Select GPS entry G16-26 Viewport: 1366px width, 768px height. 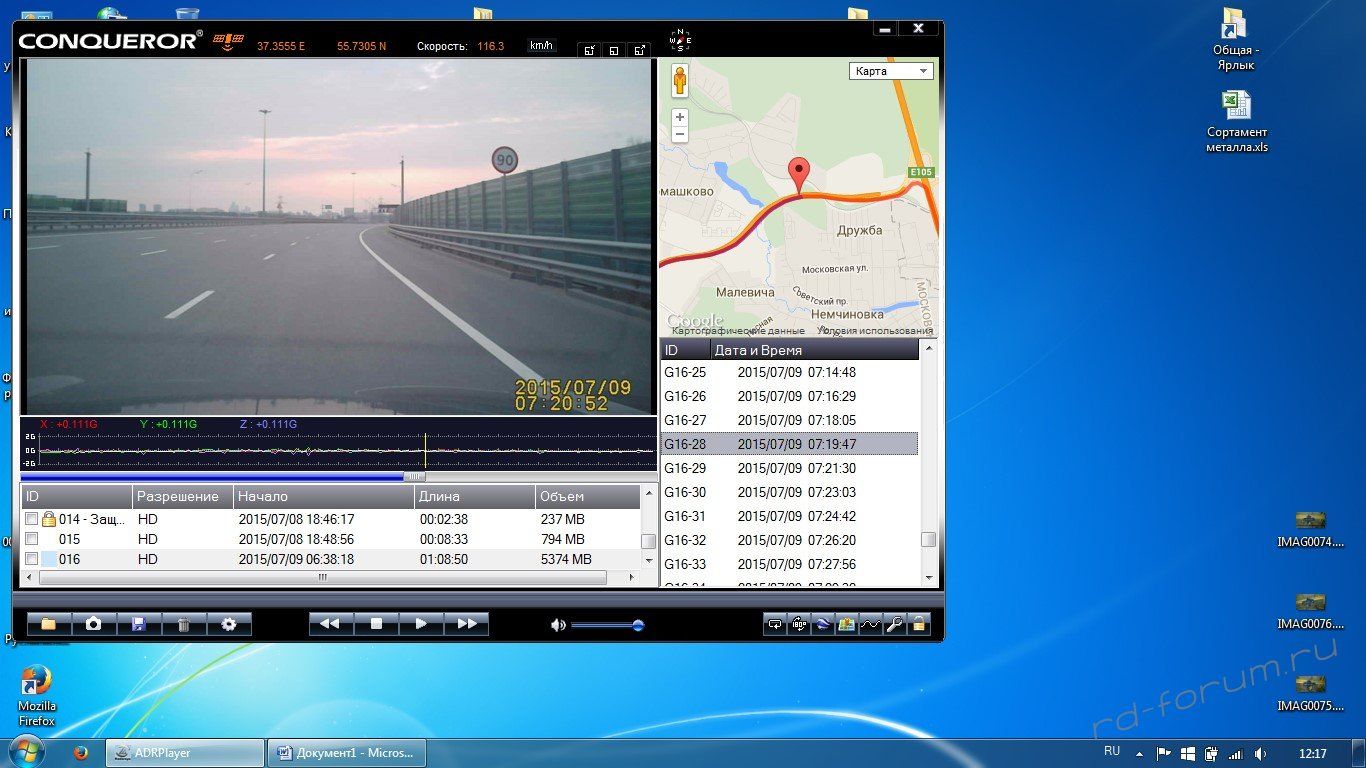pyautogui.click(x=789, y=396)
